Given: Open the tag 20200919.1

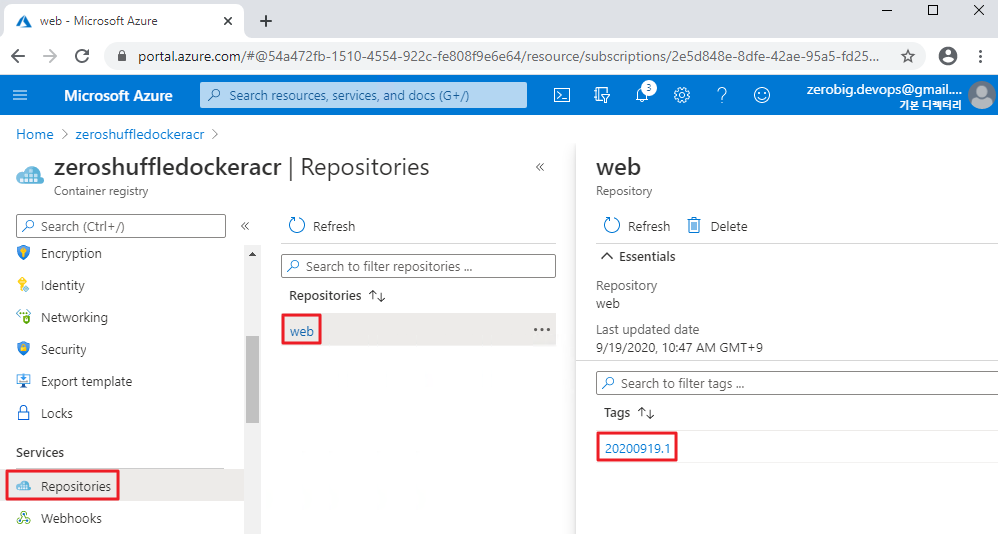Looking at the screenshot, I should (x=637, y=448).
